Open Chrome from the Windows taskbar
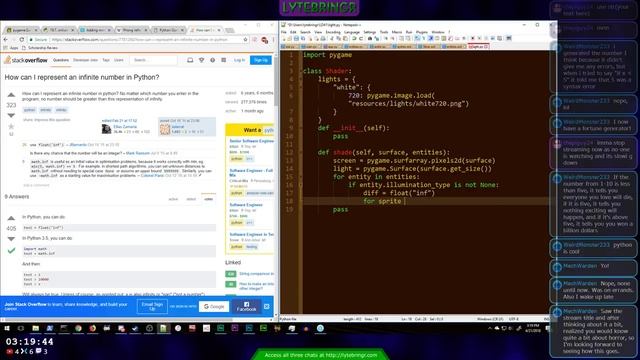The height and width of the screenshot is (360, 640). coord(78,328)
